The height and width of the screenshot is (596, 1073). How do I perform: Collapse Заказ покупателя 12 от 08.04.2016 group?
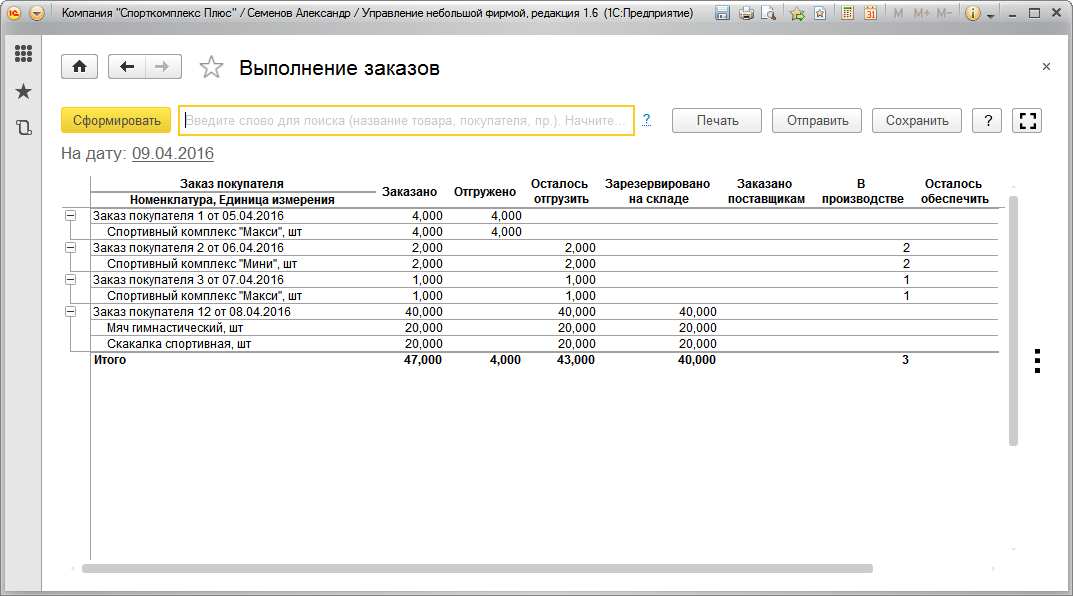[70, 312]
